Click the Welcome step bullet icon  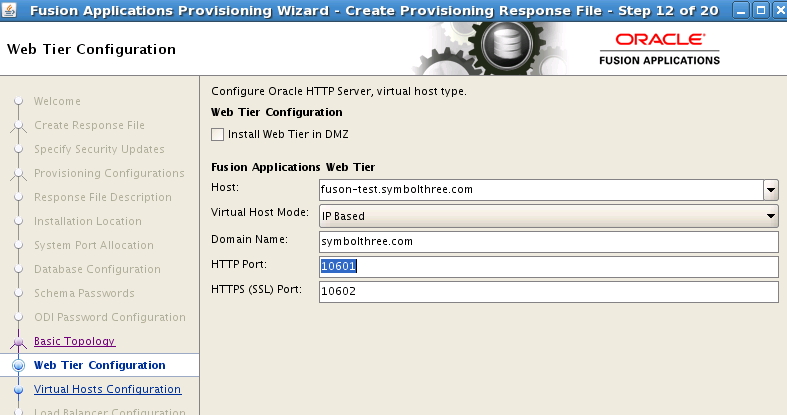click(x=18, y=101)
